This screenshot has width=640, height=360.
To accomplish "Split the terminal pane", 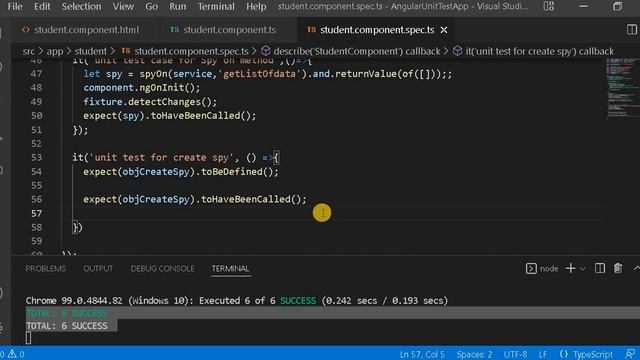I will click(x=600, y=268).
